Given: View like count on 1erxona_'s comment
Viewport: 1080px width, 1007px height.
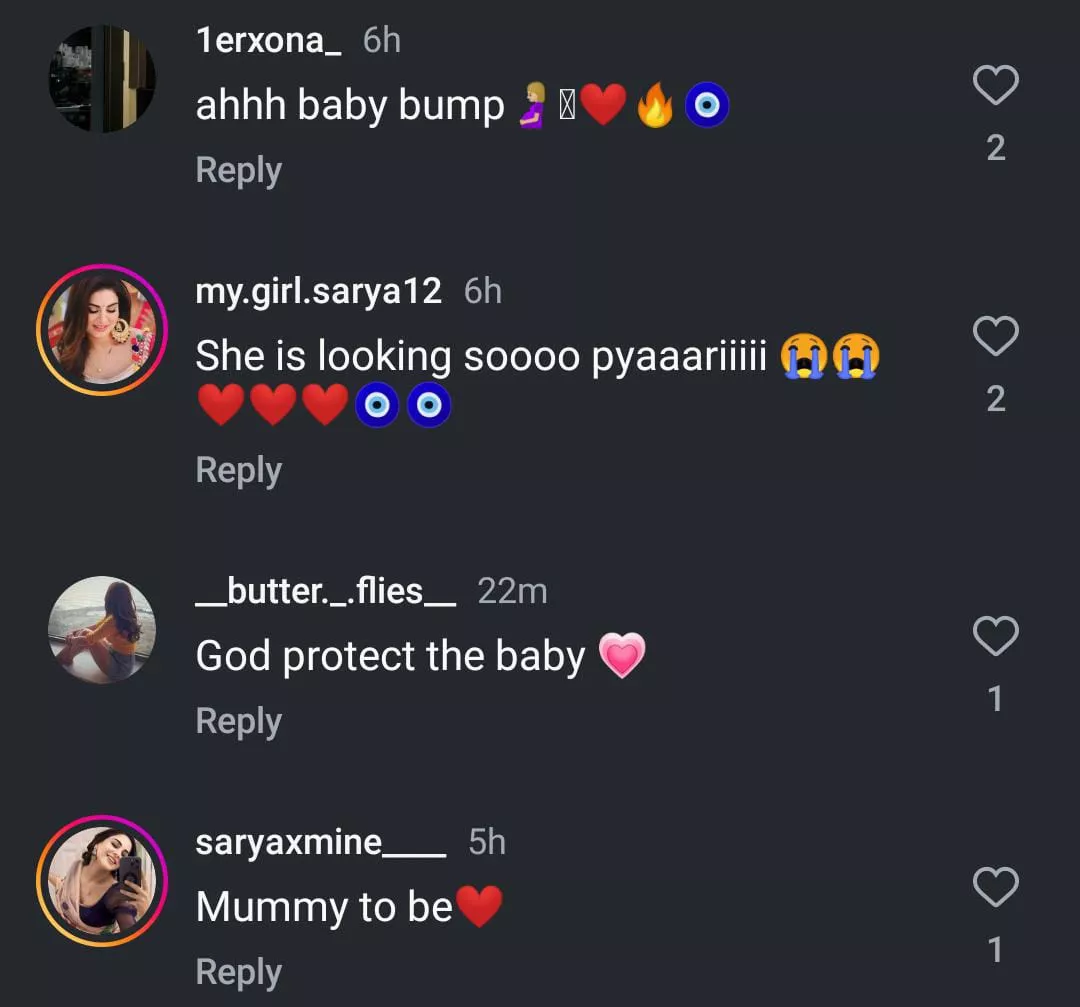Looking at the screenshot, I should 995,148.
